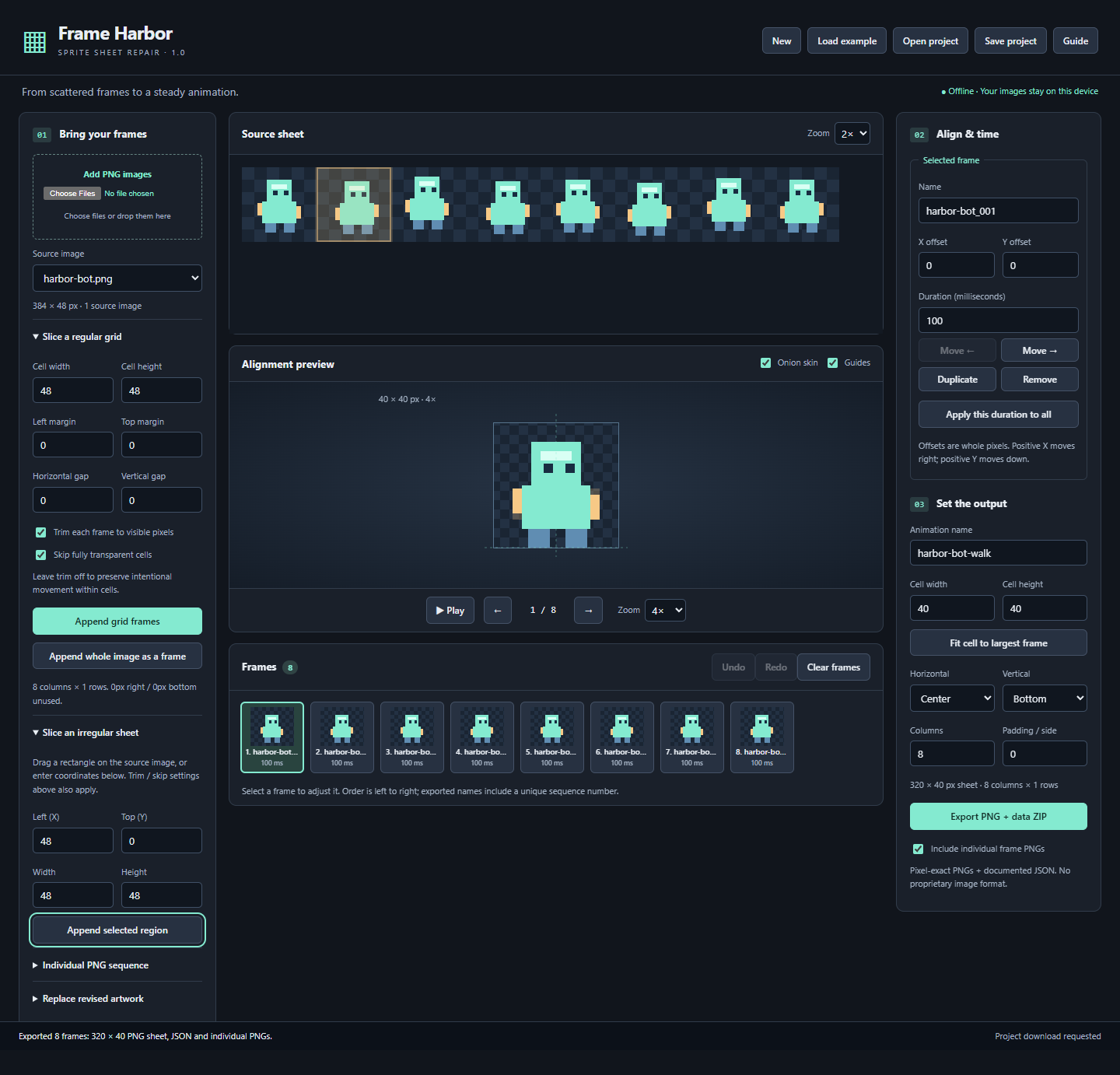The image size is (1120, 1075).
Task: Open the Source sheet zoom dropdown
Action: 852,134
